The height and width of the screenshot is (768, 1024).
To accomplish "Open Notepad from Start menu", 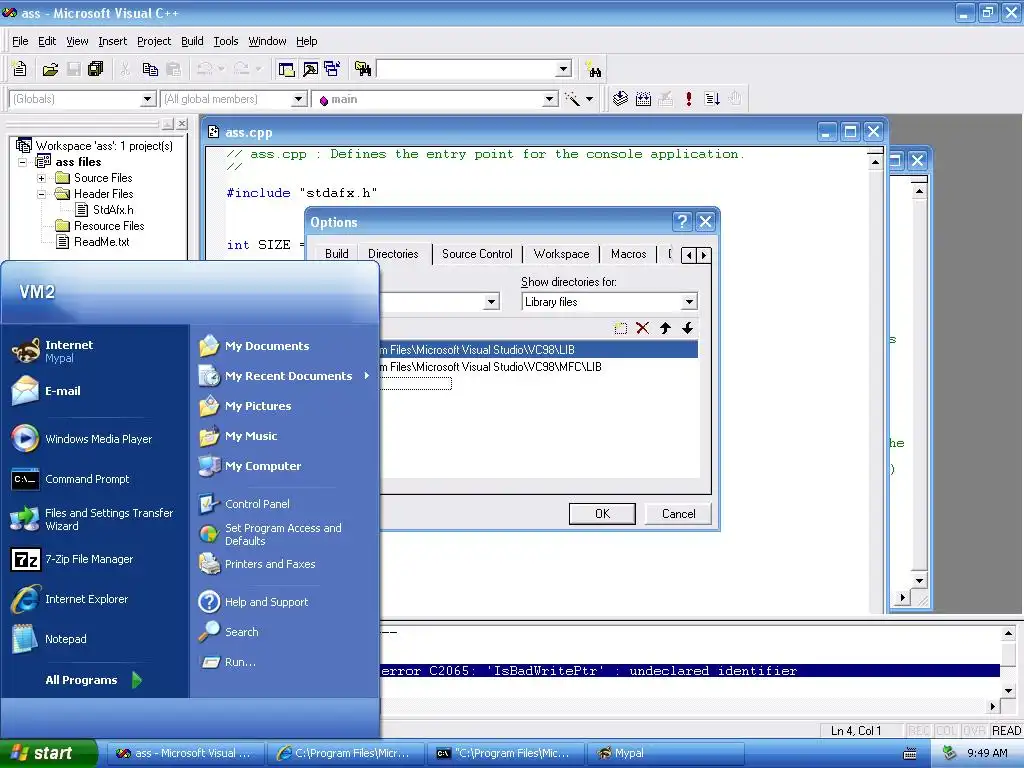I will (x=49, y=639).
